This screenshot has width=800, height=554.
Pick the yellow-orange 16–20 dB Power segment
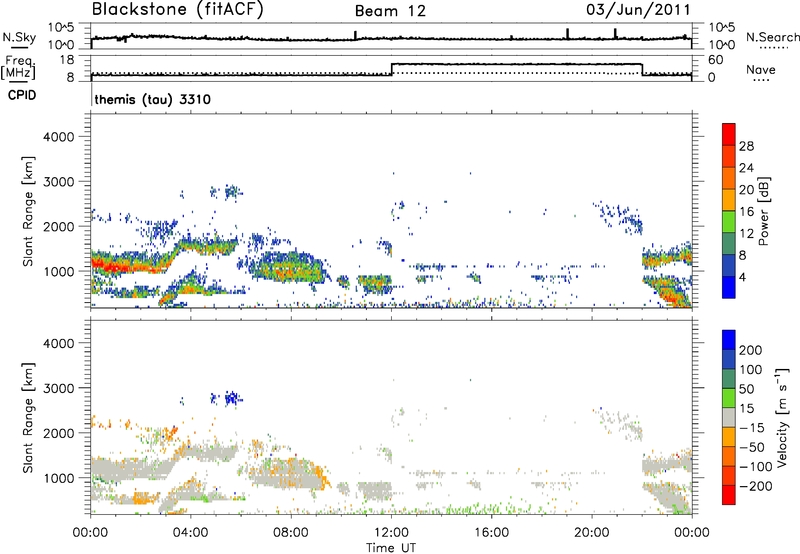(x=729, y=200)
